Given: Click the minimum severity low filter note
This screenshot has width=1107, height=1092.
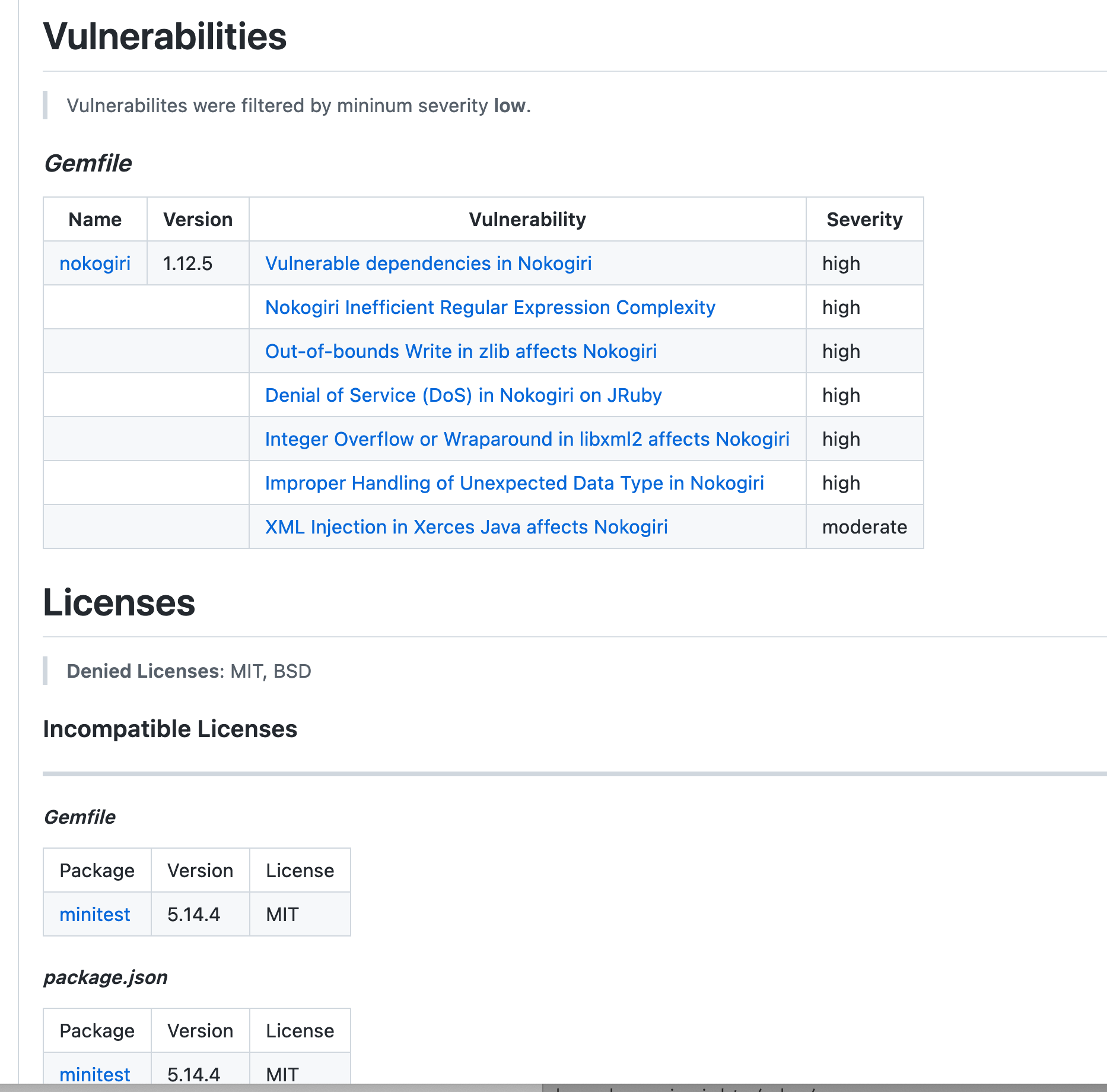Looking at the screenshot, I should pos(298,106).
